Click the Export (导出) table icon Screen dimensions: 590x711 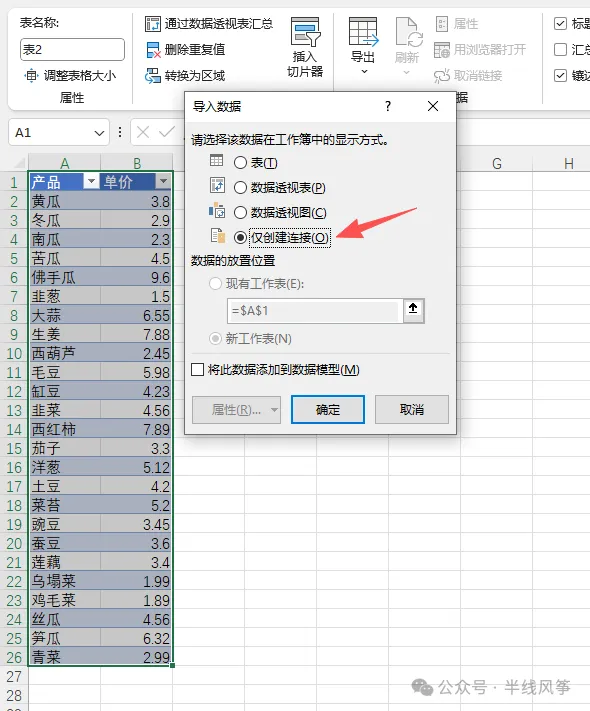pos(363,32)
